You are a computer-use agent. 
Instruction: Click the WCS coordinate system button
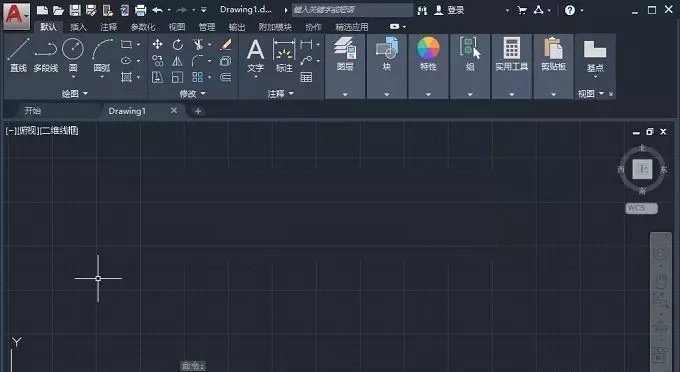641,208
